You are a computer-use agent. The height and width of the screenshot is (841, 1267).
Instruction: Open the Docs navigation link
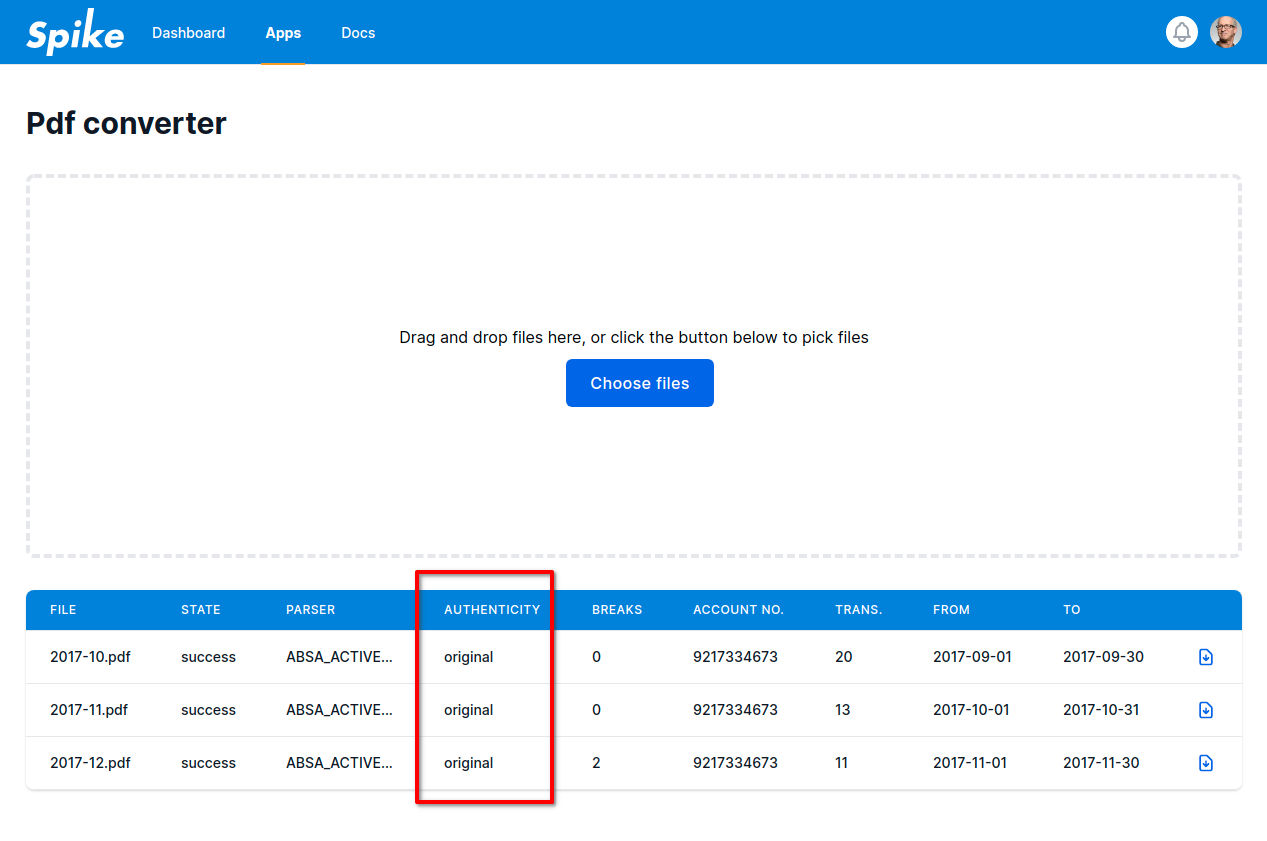coord(358,33)
